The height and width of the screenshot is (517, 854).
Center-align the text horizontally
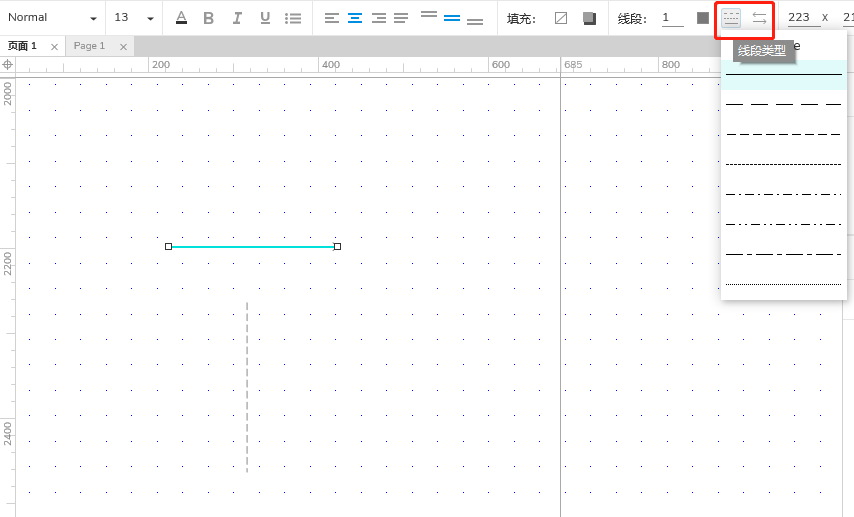pos(355,19)
